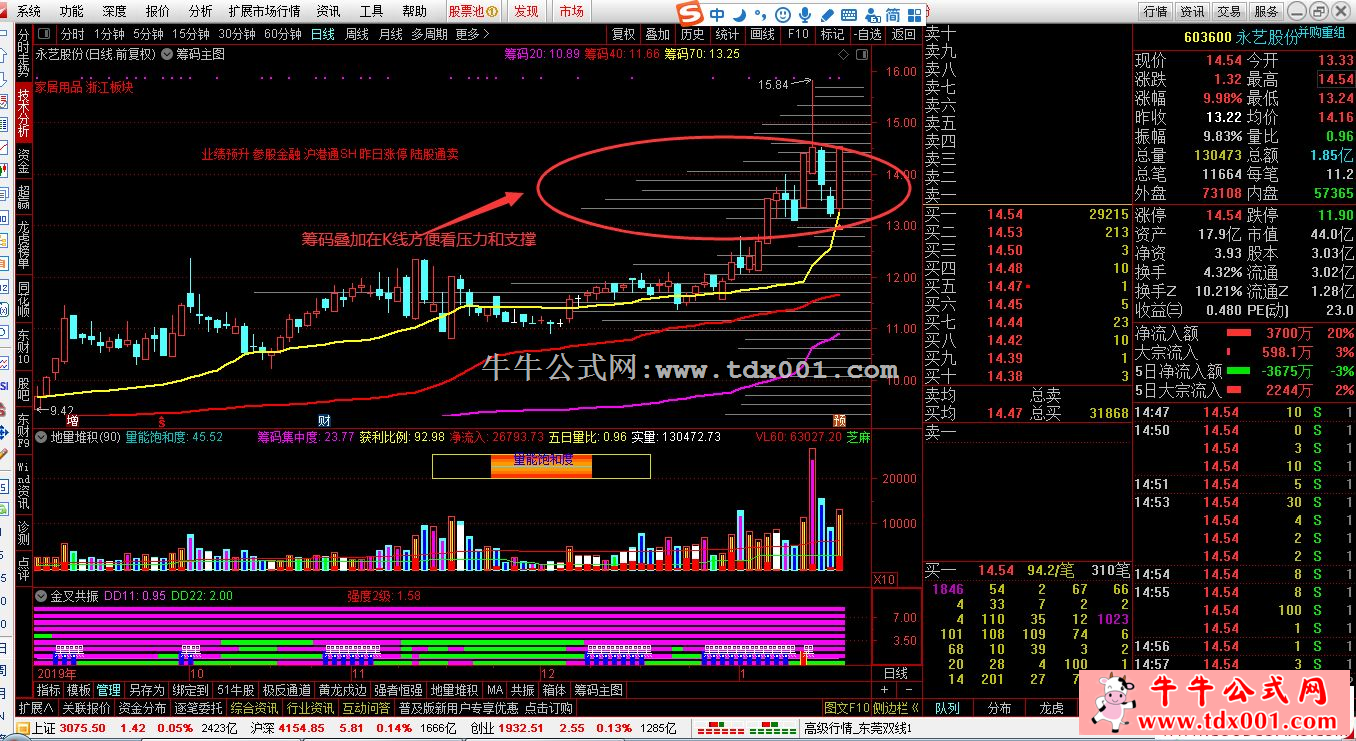Click the 增 marker on the timeline
Screen dimensions: 1356x741
pyautogui.click(x=73, y=419)
